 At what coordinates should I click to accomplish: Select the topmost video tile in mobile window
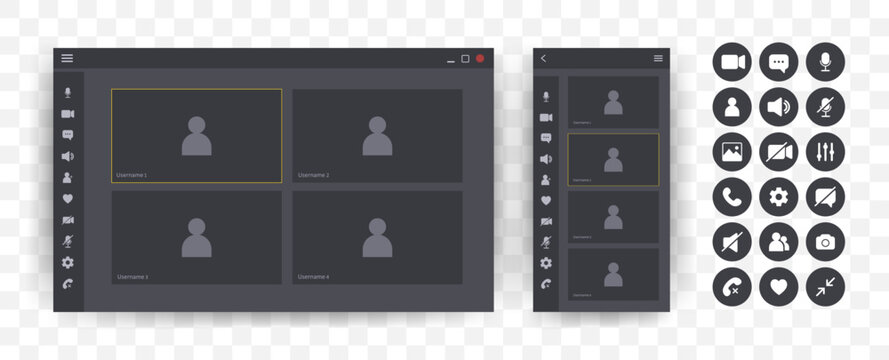[x=613, y=103]
